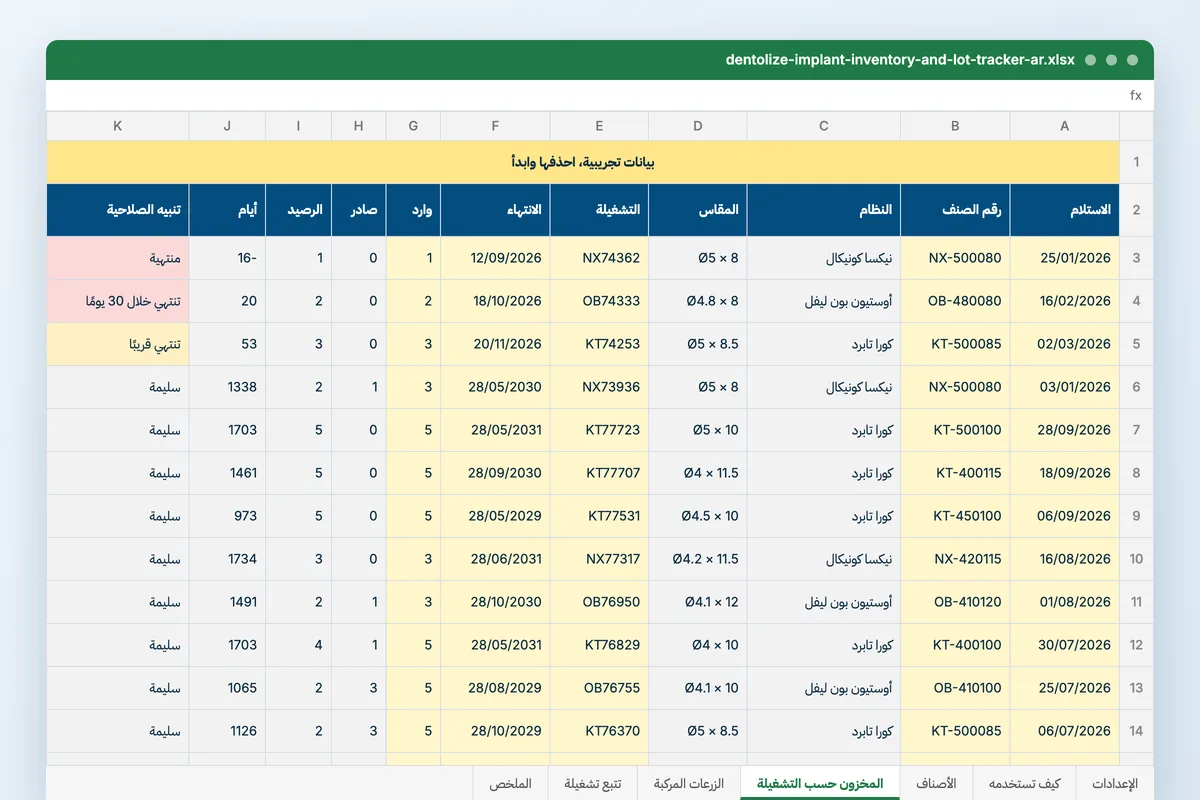The height and width of the screenshot is (800, 1200).
Task: Select column A header
Action: pos(1064,126)
